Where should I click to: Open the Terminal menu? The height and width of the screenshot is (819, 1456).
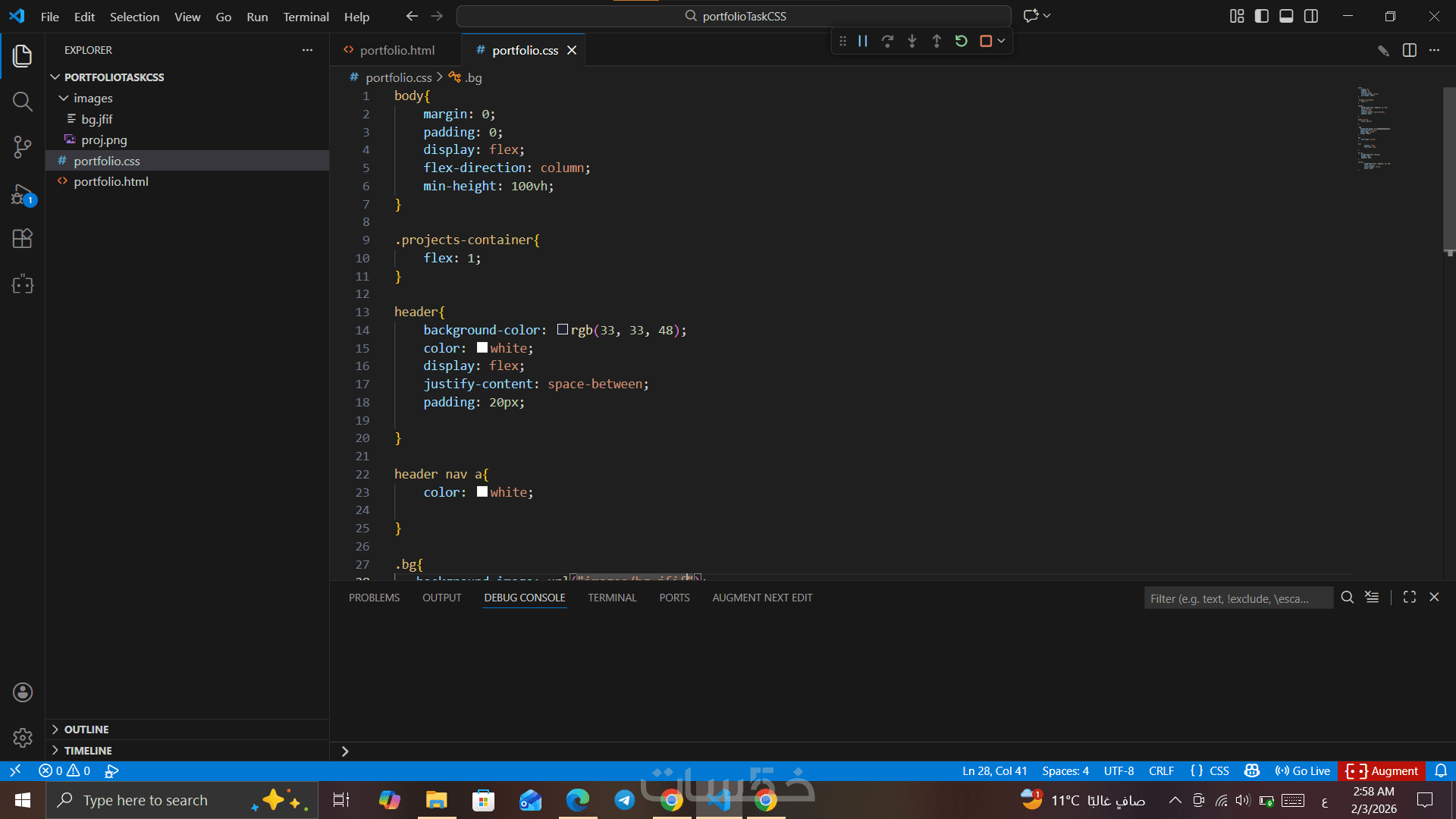pos(306,17)
